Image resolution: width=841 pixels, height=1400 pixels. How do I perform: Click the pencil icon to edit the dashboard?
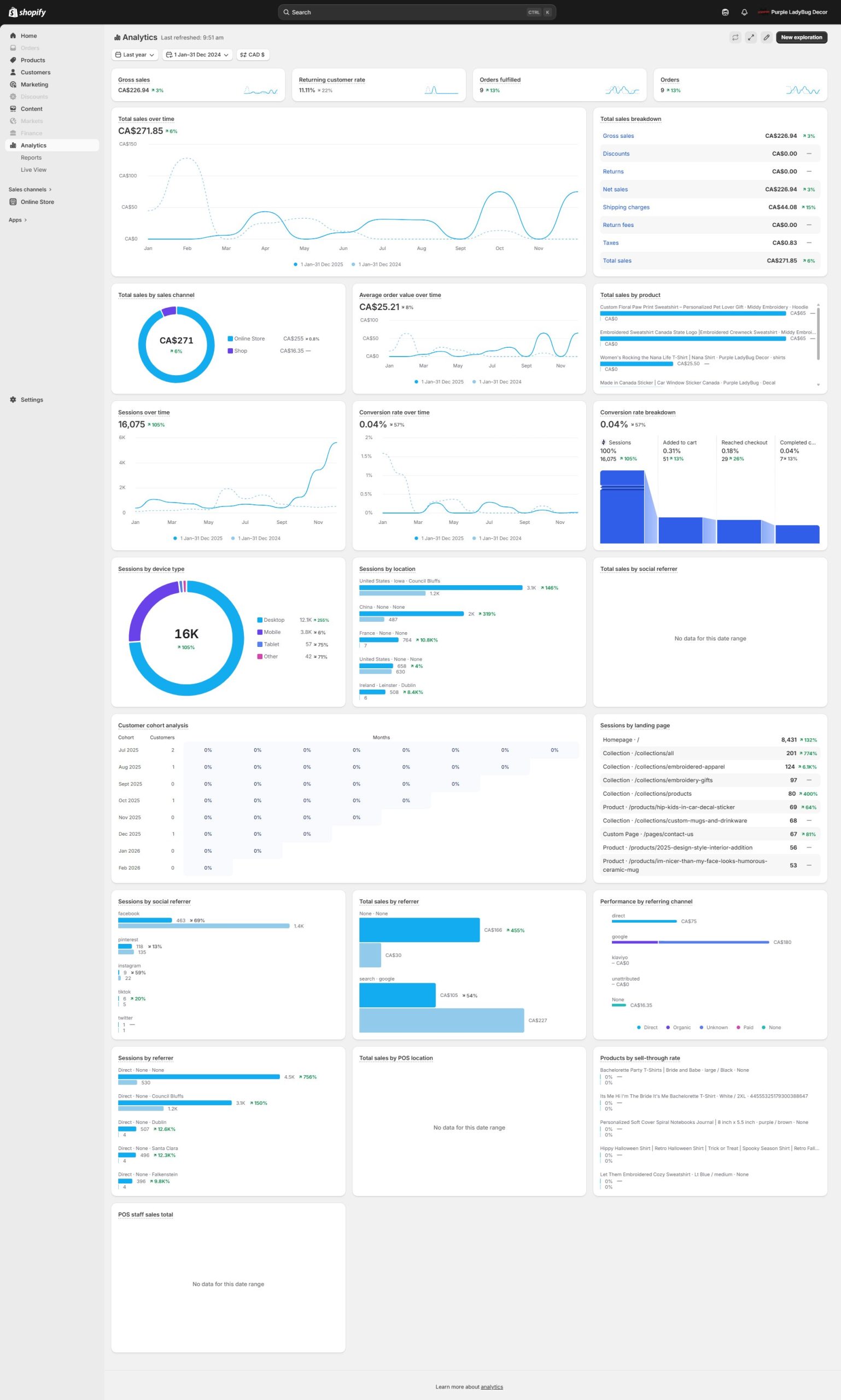pyautogui.click(x=766, y=37)
